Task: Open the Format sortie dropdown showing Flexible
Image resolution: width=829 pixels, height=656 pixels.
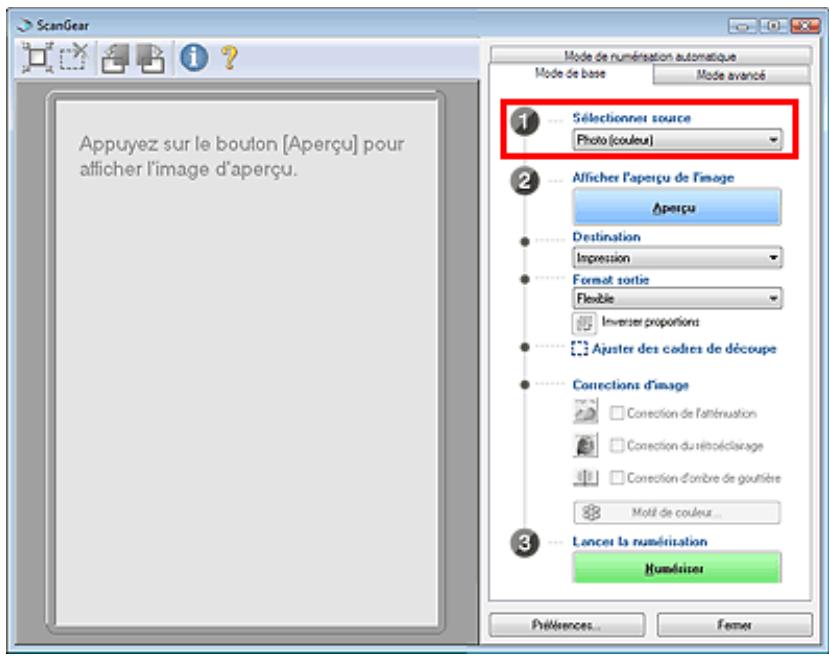Action: click(x=677, y=299)
